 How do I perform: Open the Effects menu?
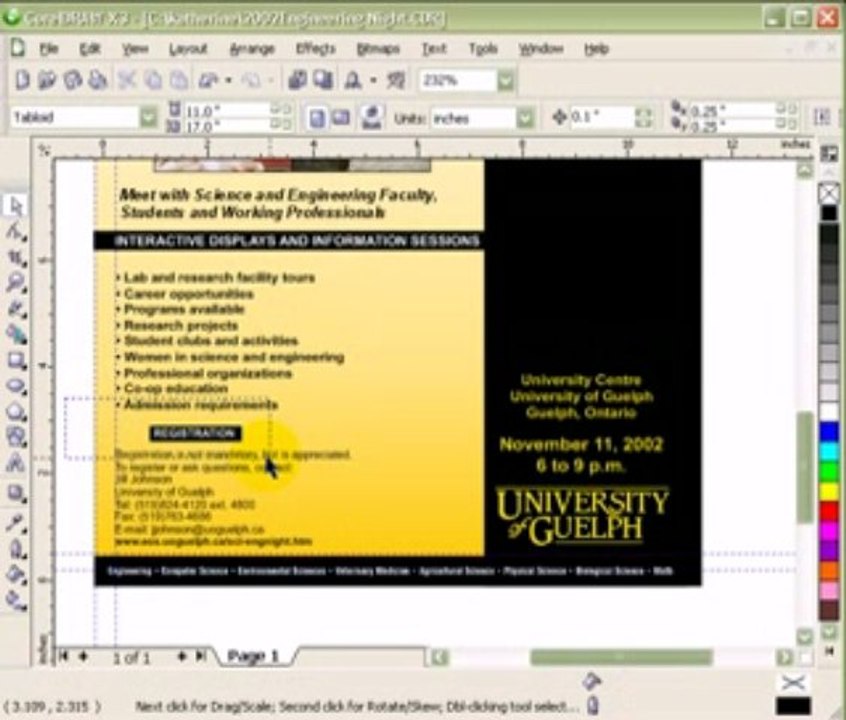click(x=316, y=49)
